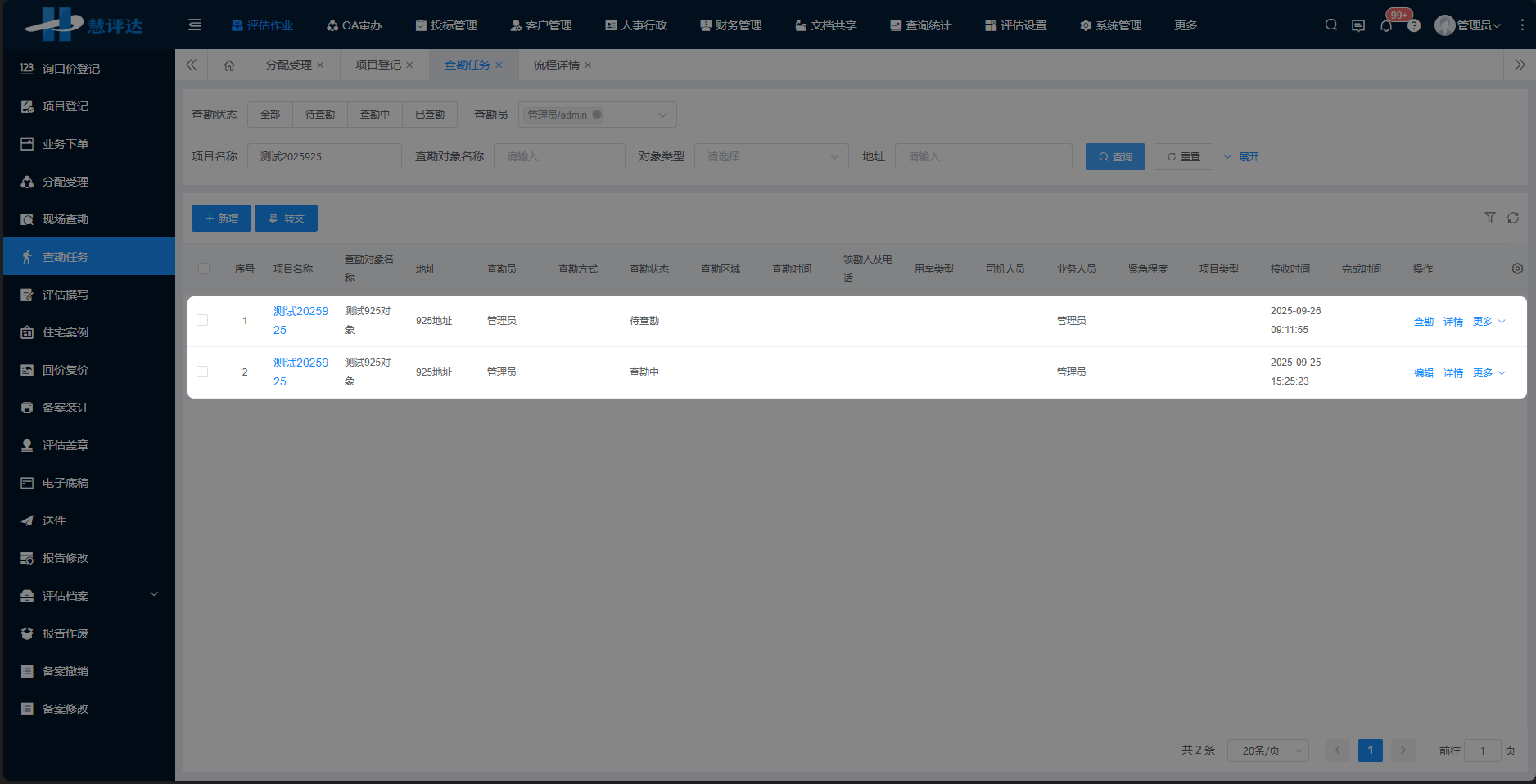1536x784 pixels.
Task: Switch to the 流程详情 tab
Action: tap(557, 64)
